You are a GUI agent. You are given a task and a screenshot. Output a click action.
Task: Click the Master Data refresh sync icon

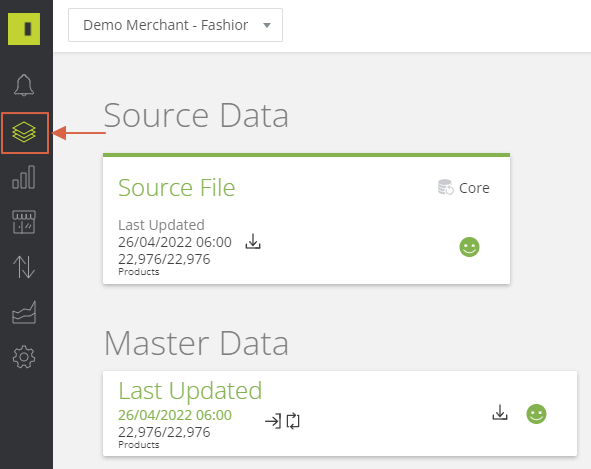(x=293, y=421)
